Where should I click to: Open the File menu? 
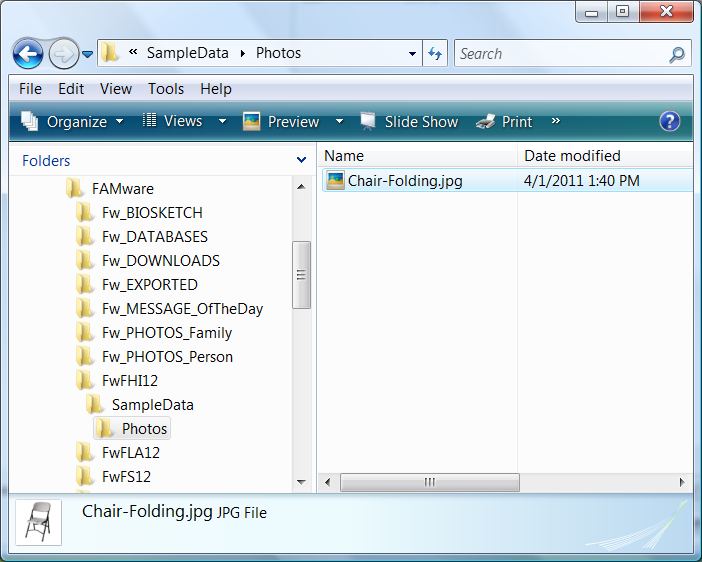[x=30, y=89]
